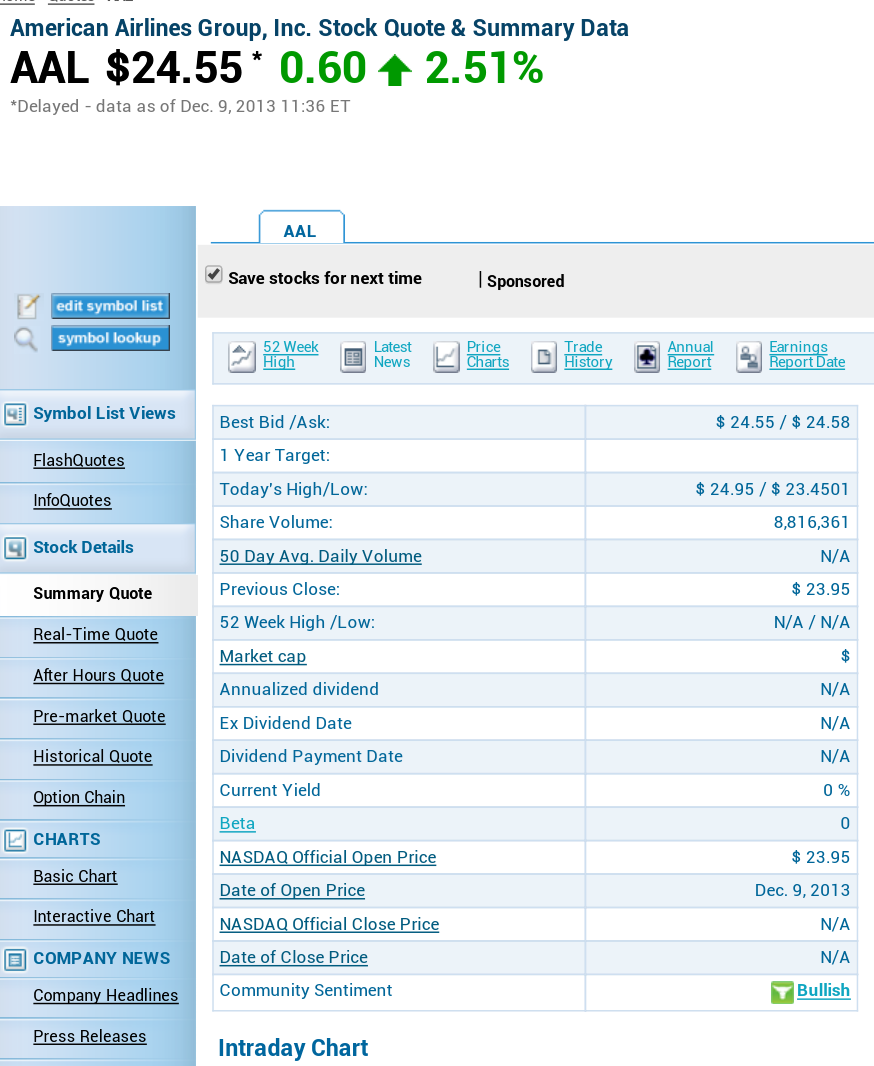Open the Real-Time Quote sidebar link
874x1066 pixels.
point(95,634)
